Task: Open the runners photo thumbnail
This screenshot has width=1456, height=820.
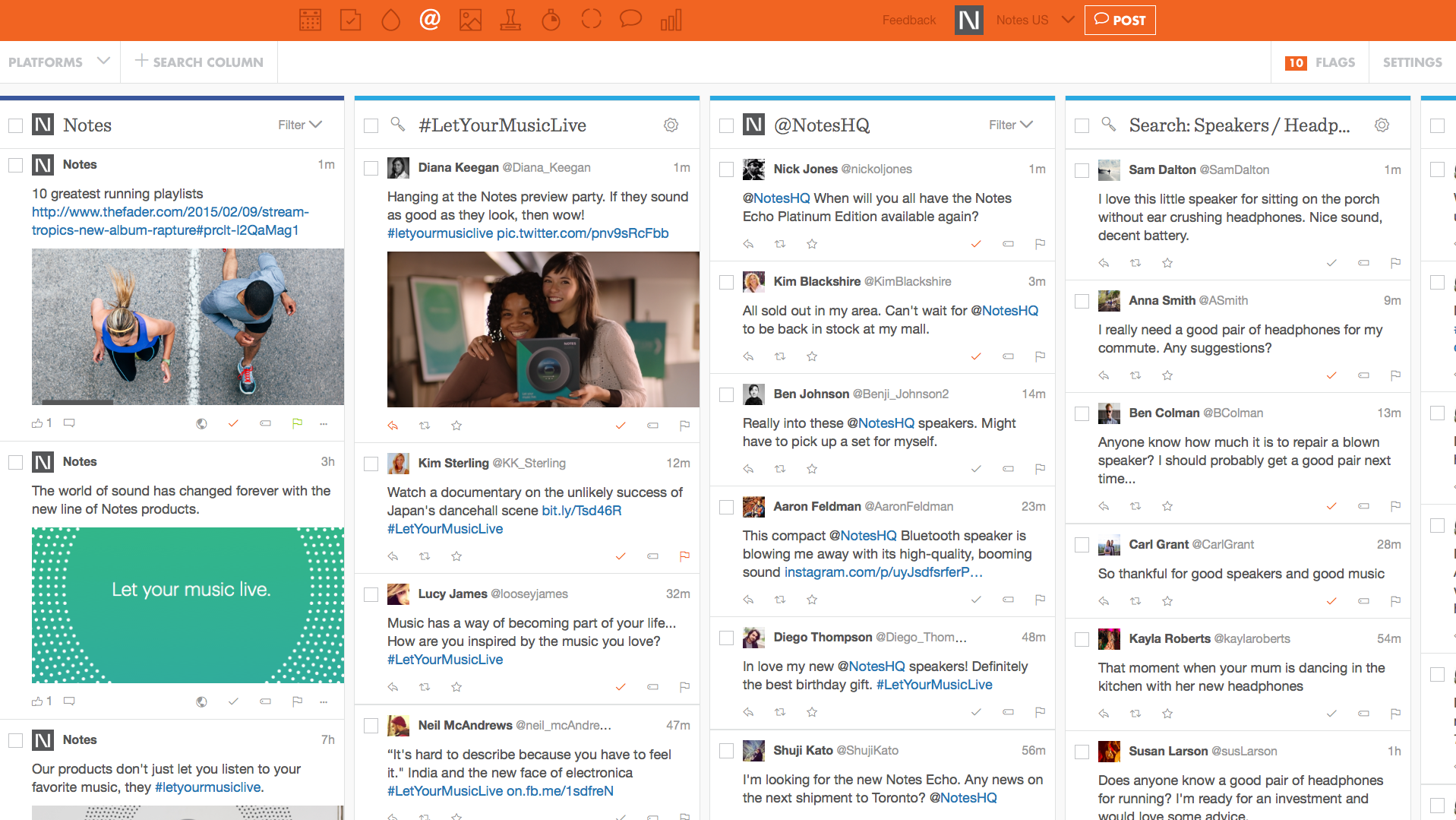Action: (x=188, y=327)
